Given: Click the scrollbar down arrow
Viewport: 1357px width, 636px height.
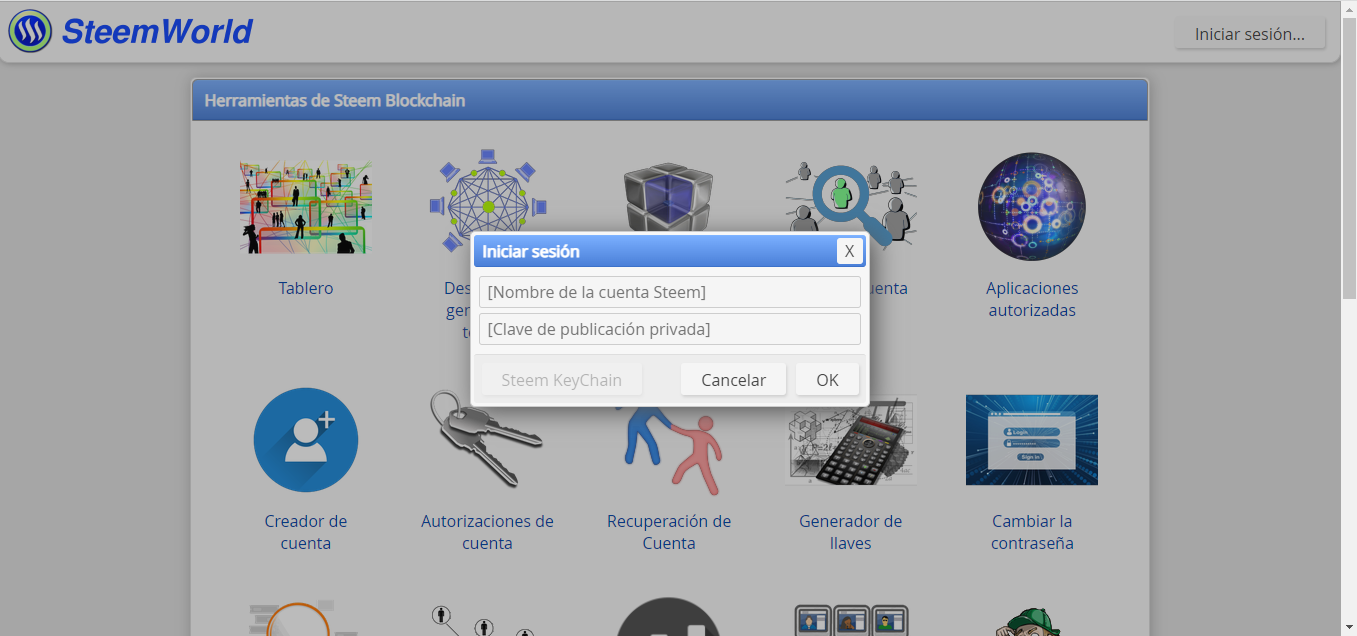Looking at the screenshot, I should (1348, 627).
